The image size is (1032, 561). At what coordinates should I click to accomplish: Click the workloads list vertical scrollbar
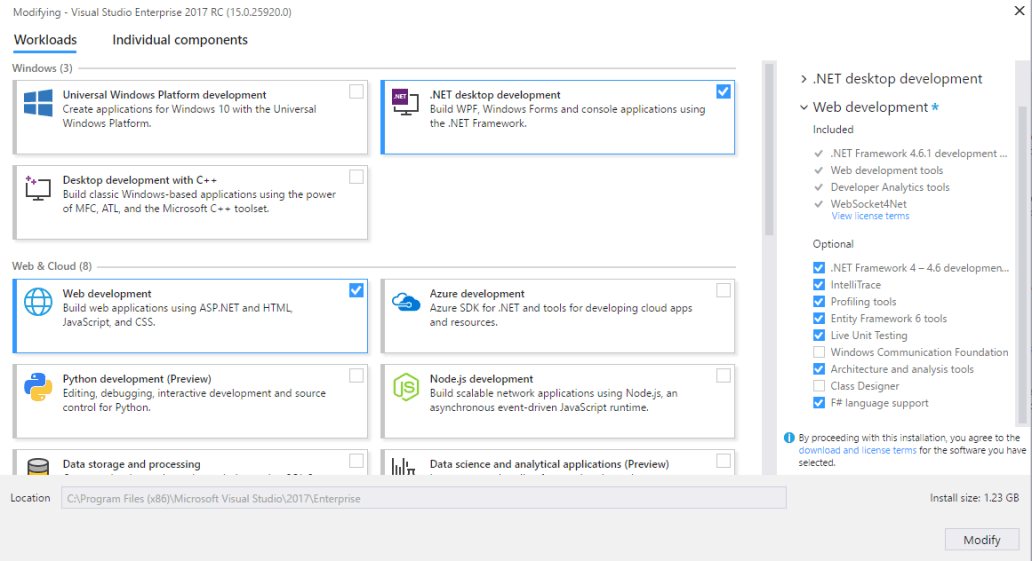click(768, 150)
